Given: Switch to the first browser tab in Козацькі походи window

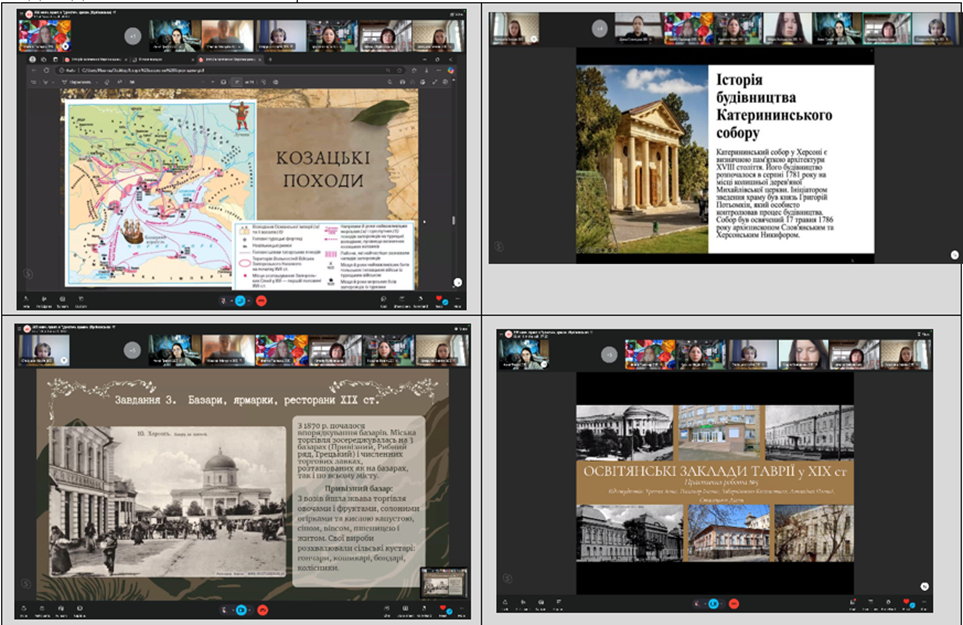Looking at the screenshot, I should tap(95, 60).
